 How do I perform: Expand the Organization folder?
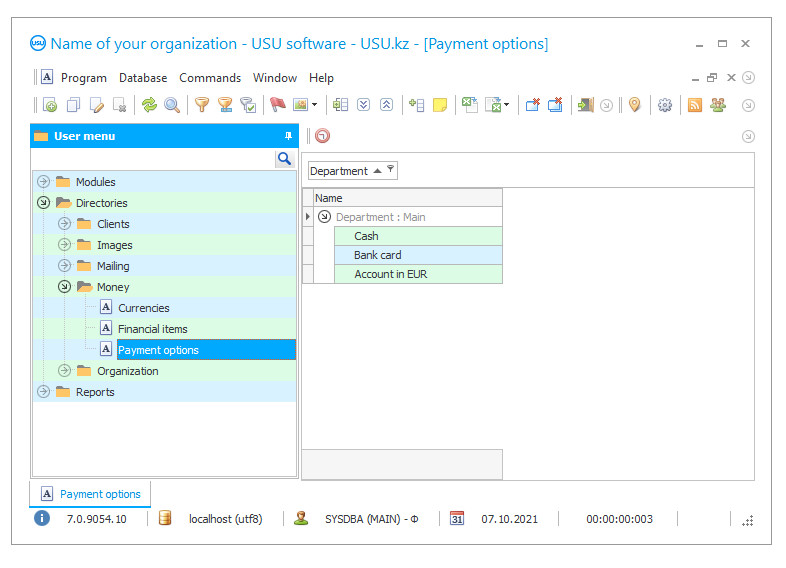64,371
